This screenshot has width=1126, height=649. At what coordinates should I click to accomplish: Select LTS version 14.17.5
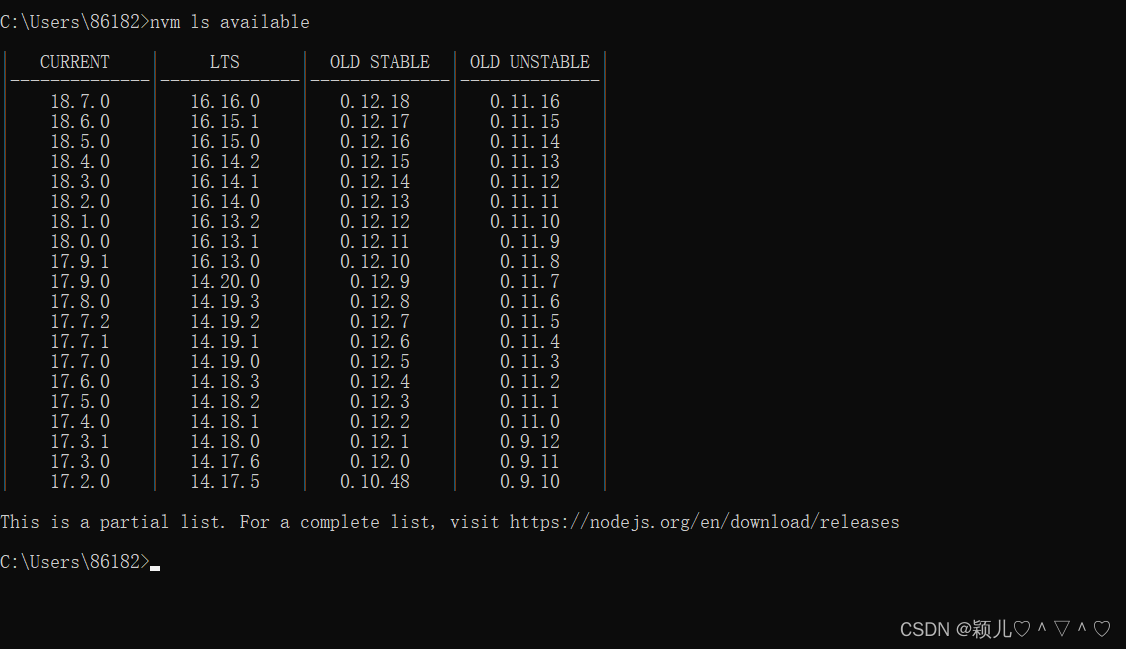pyautogui.click(x=225, y=482)
